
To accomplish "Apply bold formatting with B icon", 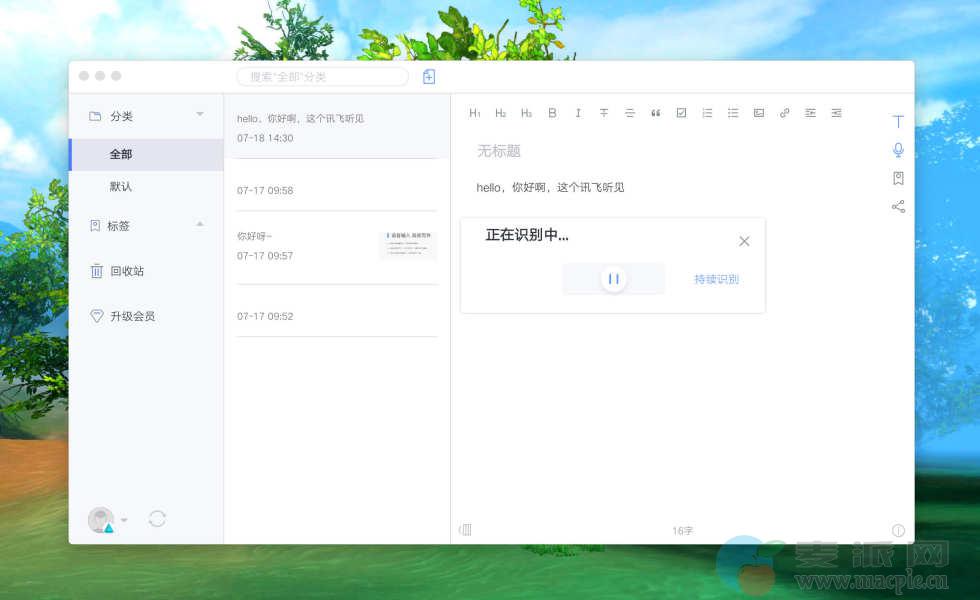I will point(552,113).
